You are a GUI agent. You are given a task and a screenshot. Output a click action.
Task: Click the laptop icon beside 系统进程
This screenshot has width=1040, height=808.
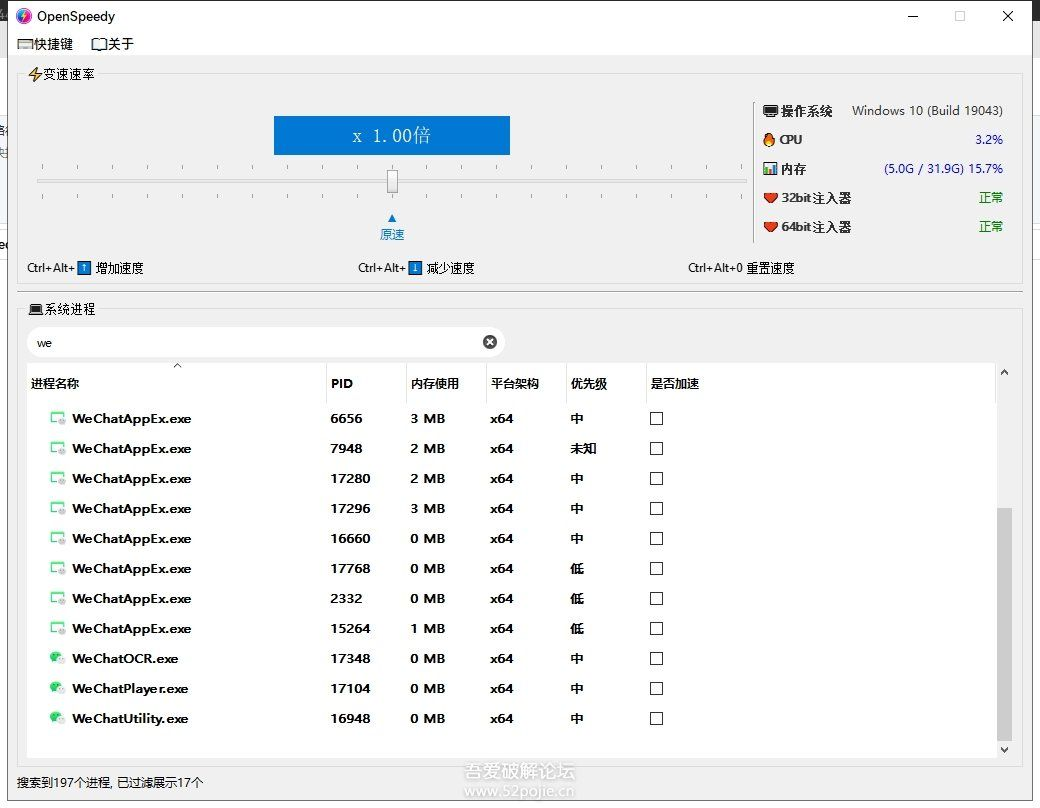(x=36, y=309)
